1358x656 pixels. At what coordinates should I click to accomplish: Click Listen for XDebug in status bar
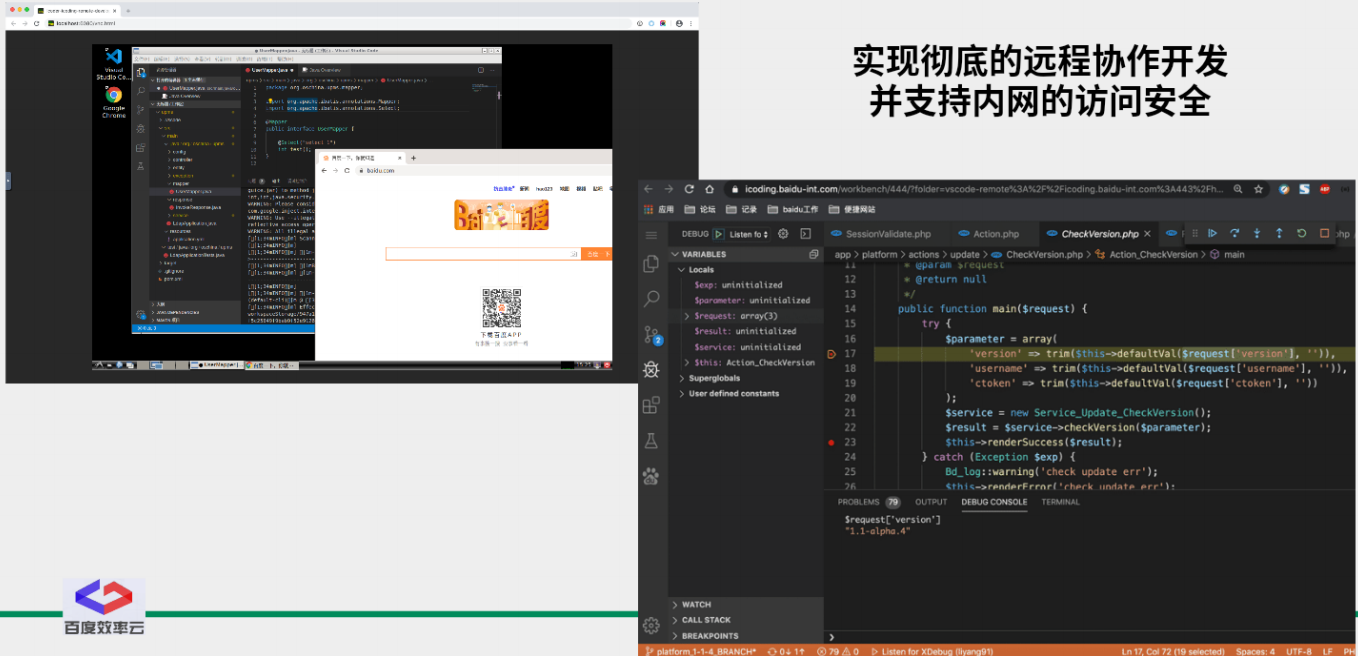click(933, 650)
